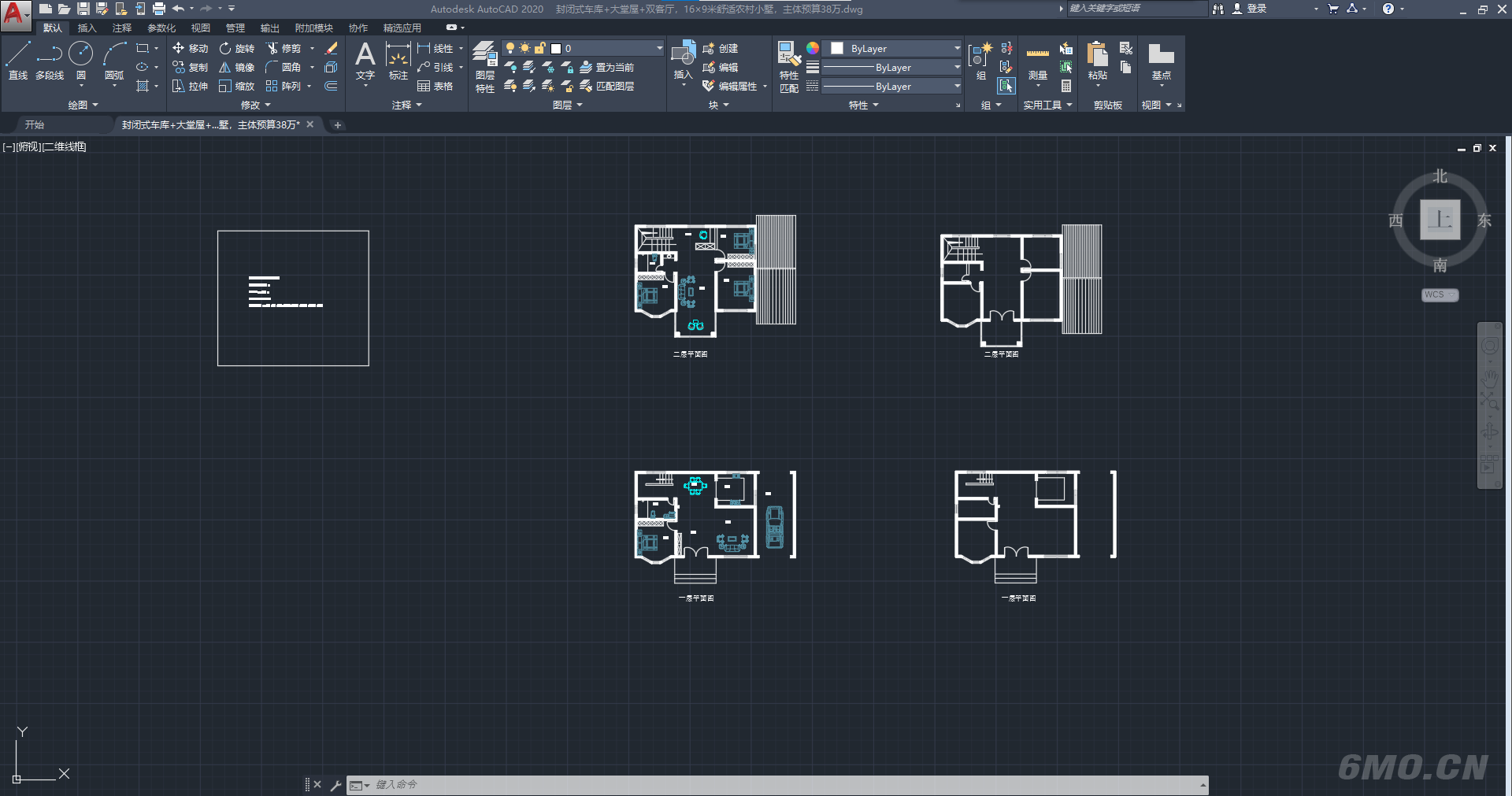
Task: Switch to the Parametric (参数化) ribbon tab
Action: (161, 28)
